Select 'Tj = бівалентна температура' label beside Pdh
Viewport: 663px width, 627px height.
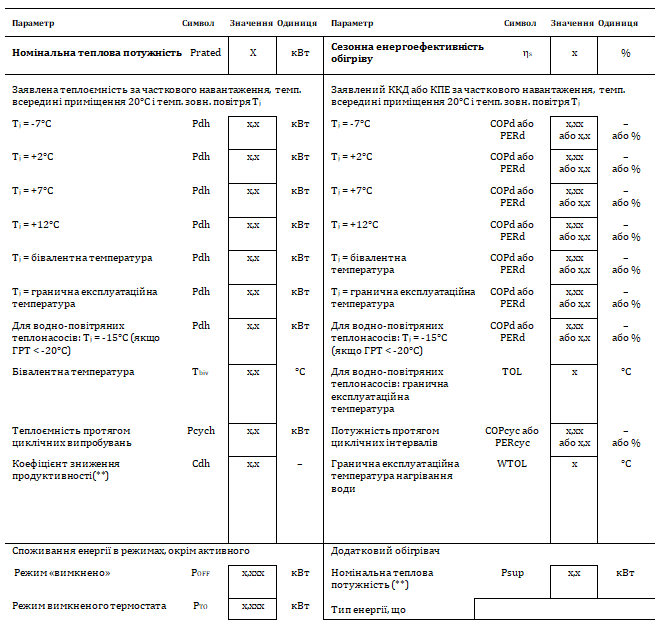coord(82,258)
